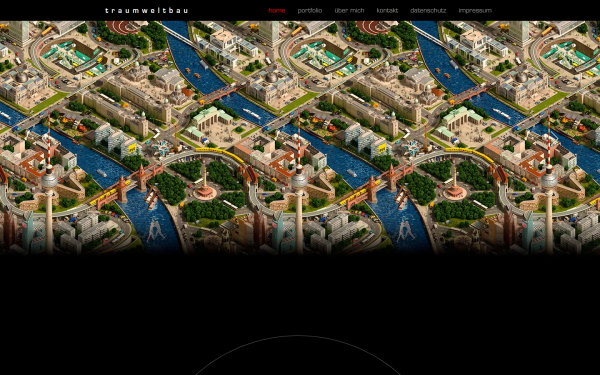600x375 pixels.
Task: Click the traumweltbau site logo
Action: pyautogui.click(x=147, y=10)
